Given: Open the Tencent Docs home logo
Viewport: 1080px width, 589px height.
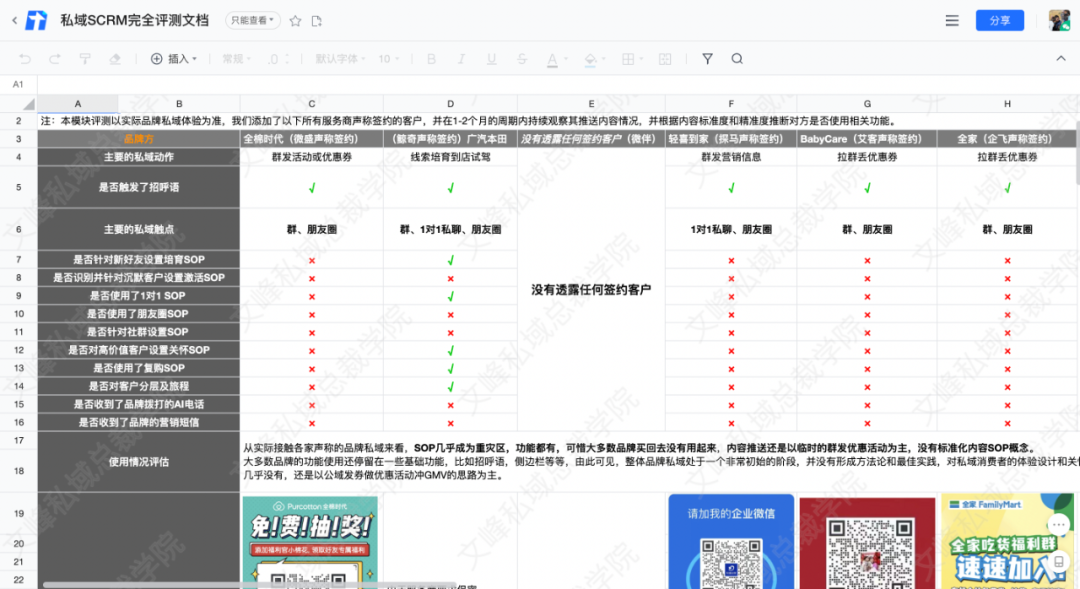Looking at the screenshot, I should 36,21.
